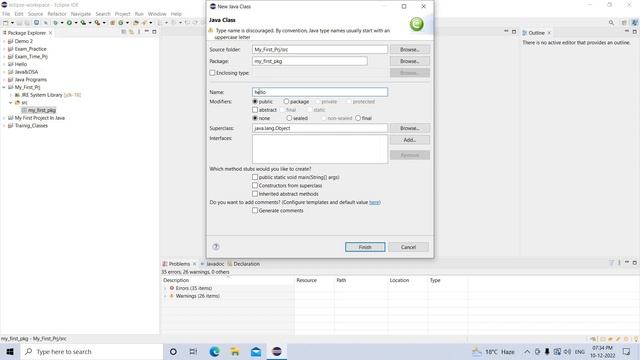This screenshot has width=640, height=360.
Task: Enable Generate comments checkbox
Action: tap(255, 210)
